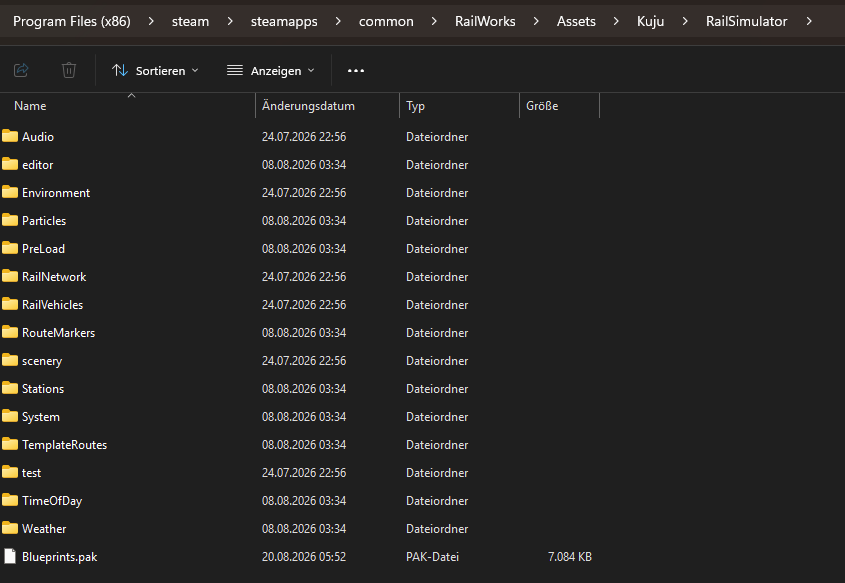
Task: Navigate to Program Files (x86) breadcrumb
Action: tap(72, 21)
